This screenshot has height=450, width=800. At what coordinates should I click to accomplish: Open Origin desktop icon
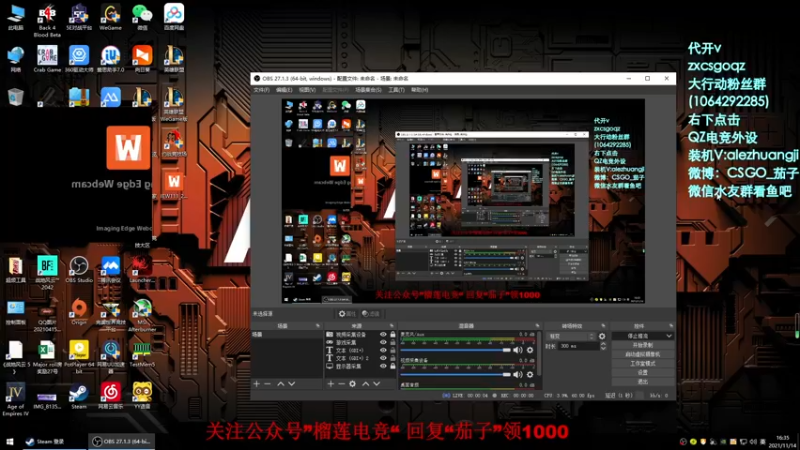[79, 312]
